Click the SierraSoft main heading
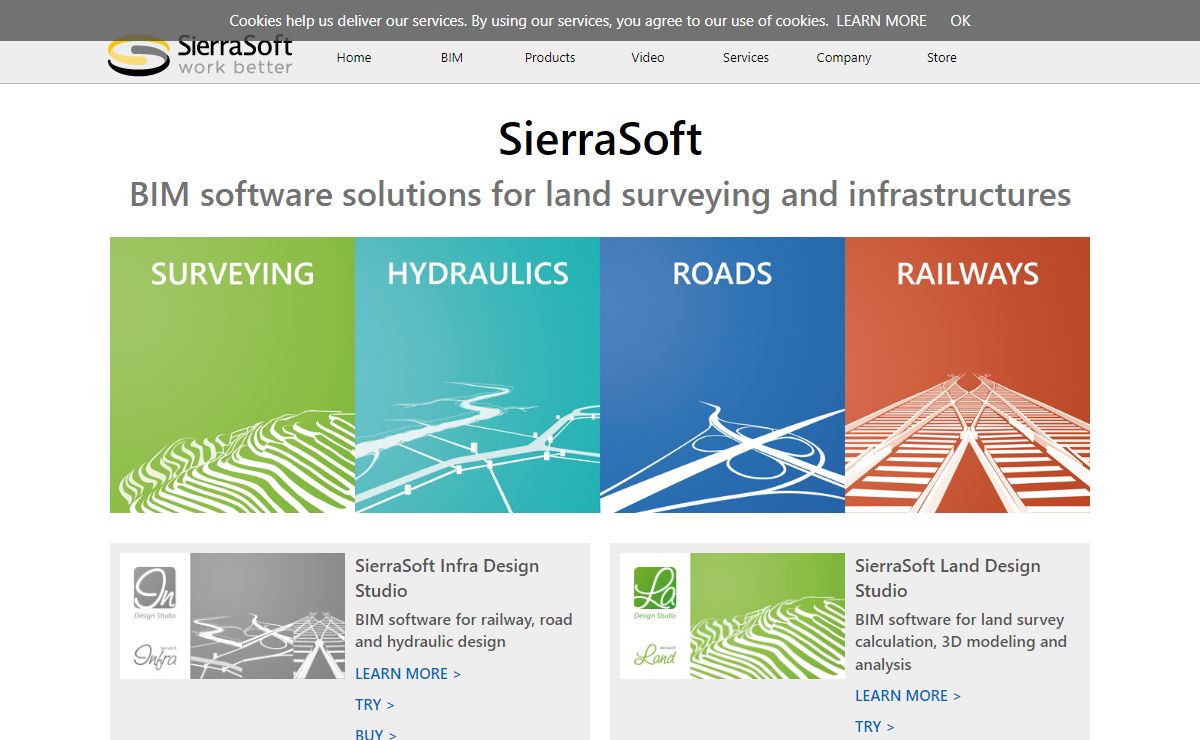Screen dimensions: 1200x740 coord(600,139)
